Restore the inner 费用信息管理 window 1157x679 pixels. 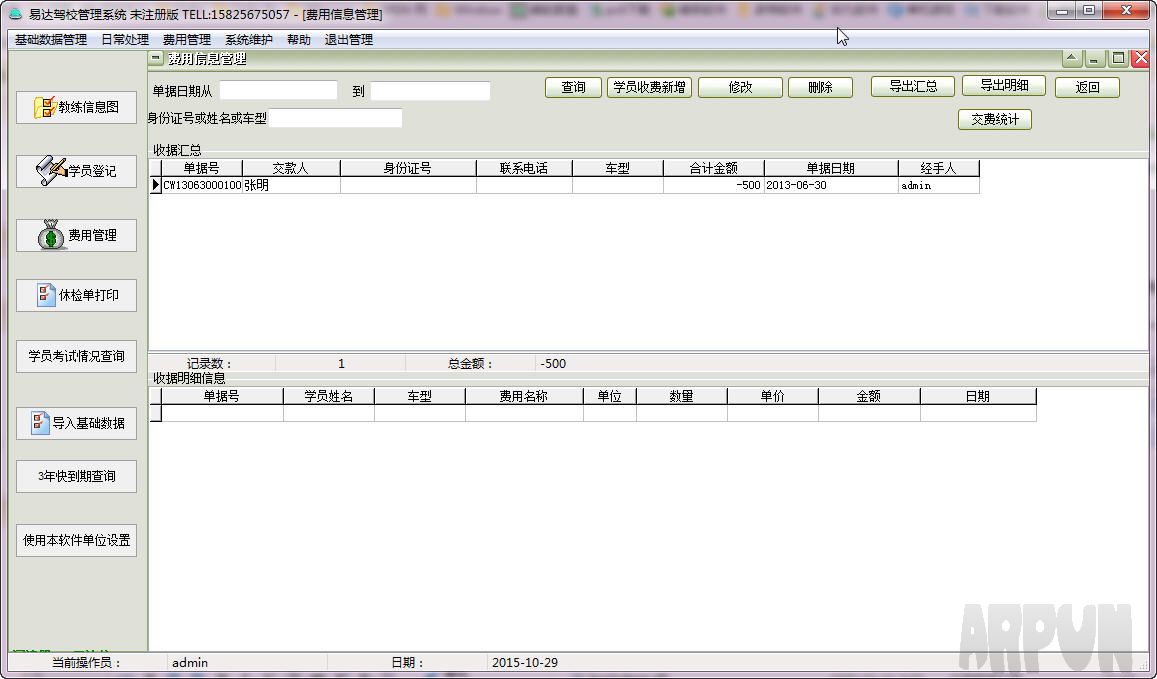click(x=1119, y=59)
